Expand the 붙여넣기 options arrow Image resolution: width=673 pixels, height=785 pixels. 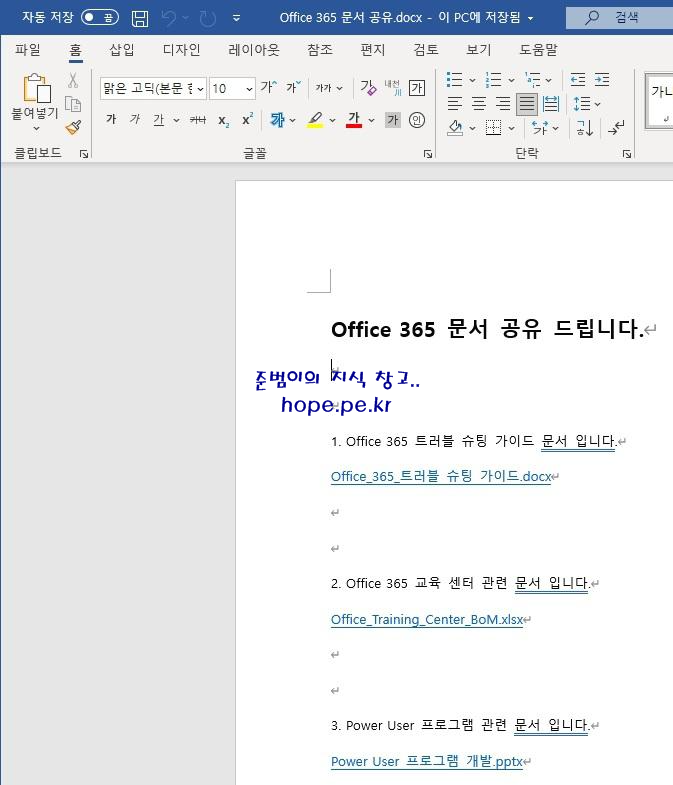36,129
